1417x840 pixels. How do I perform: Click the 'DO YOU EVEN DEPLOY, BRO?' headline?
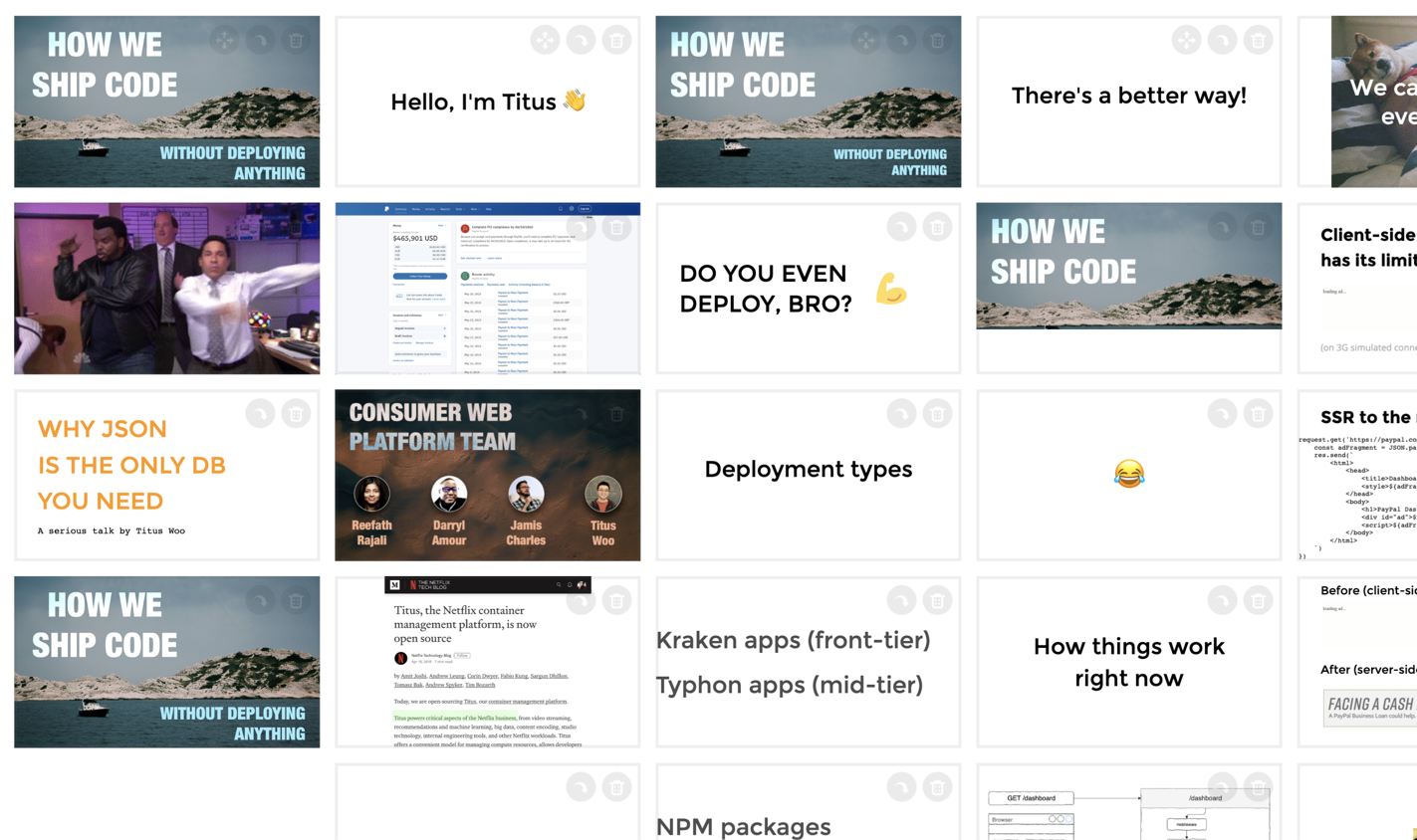pyautogui.click(x=766, y=289)
